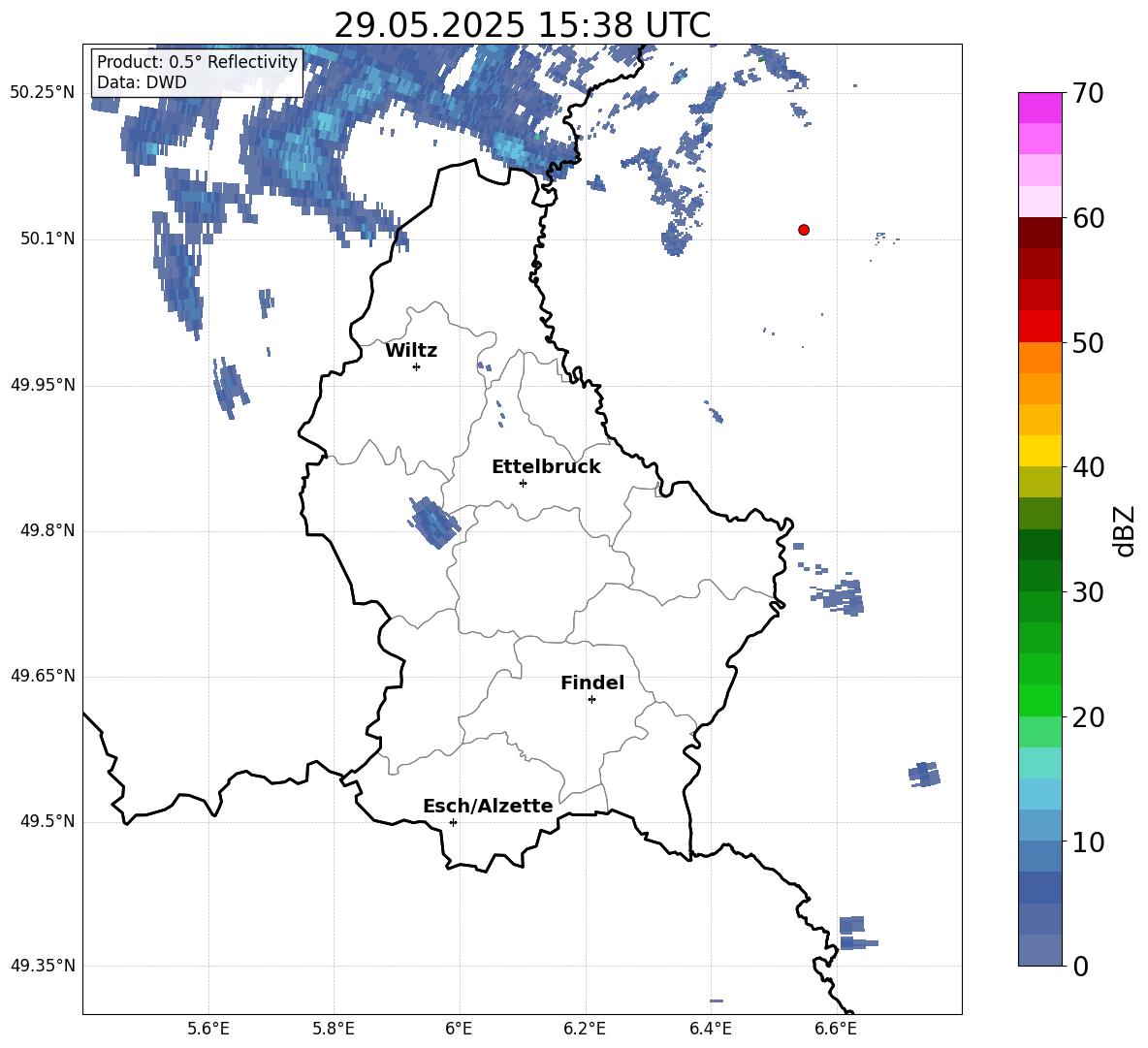Click the 0 colorbar tick label

tap(1080, 966)
